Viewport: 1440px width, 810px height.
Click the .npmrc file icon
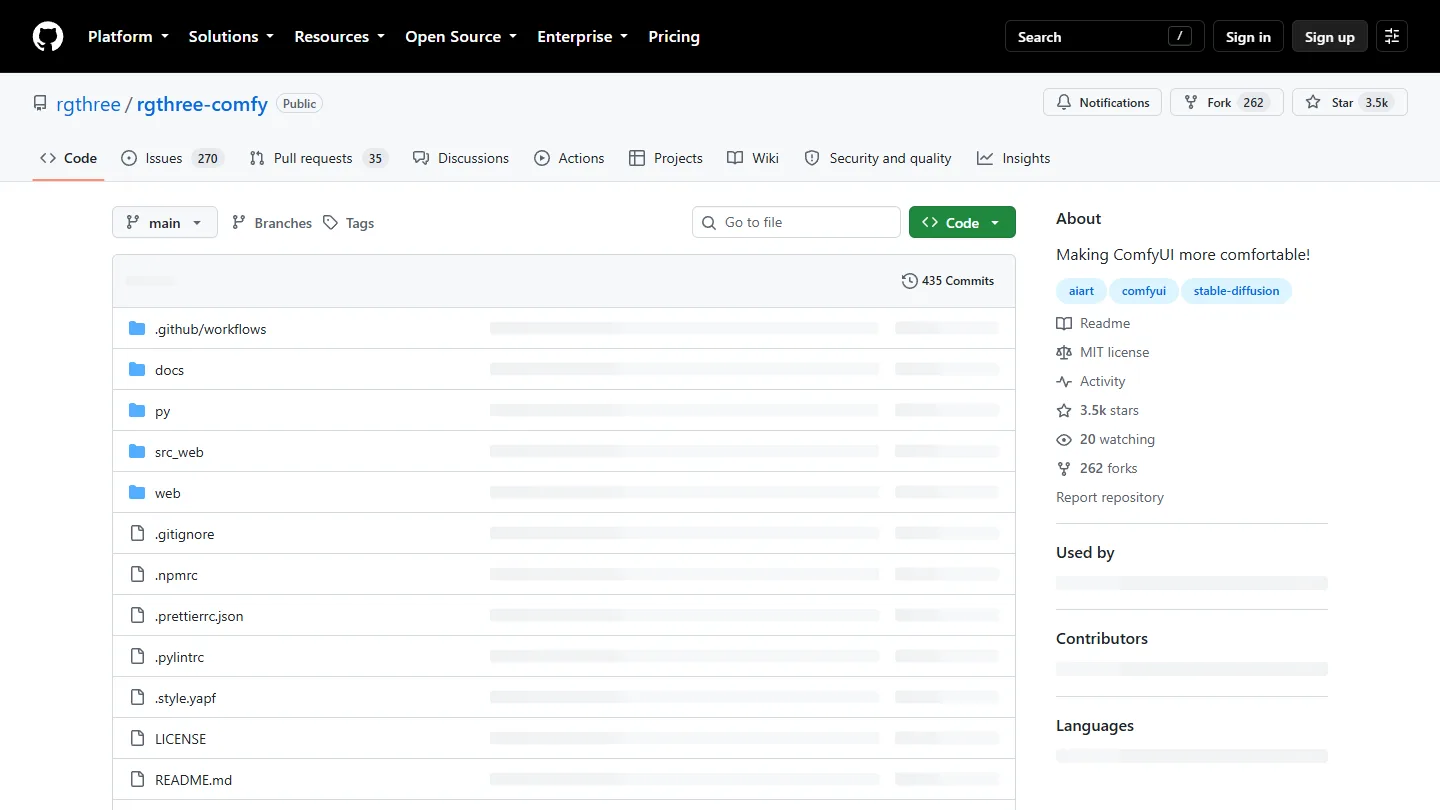[137, 575]
